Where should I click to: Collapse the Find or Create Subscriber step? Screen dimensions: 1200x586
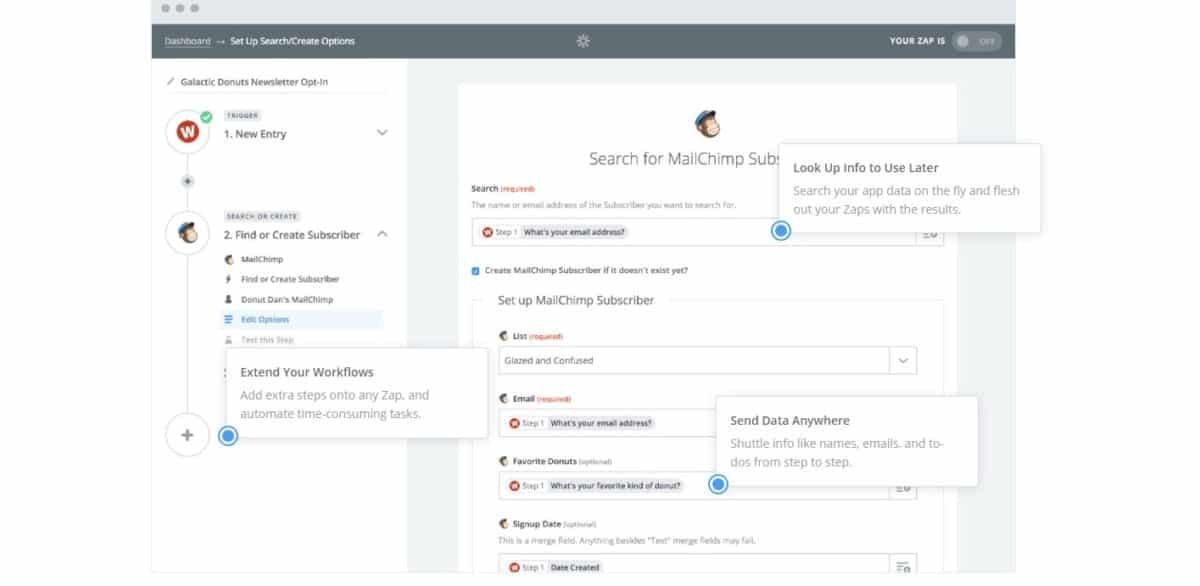pos(381,234)
